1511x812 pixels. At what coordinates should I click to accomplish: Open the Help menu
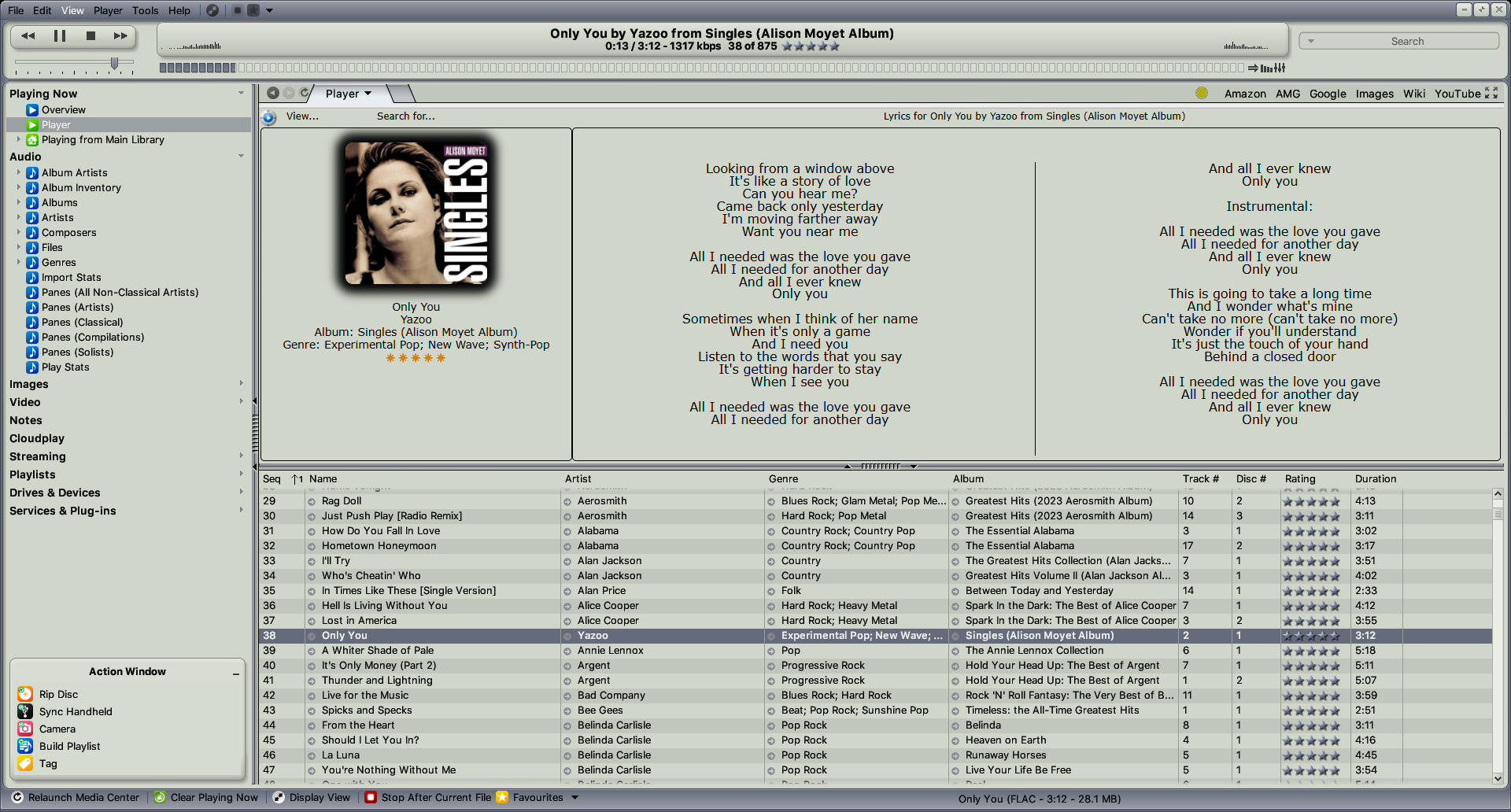tap(179, 10)
